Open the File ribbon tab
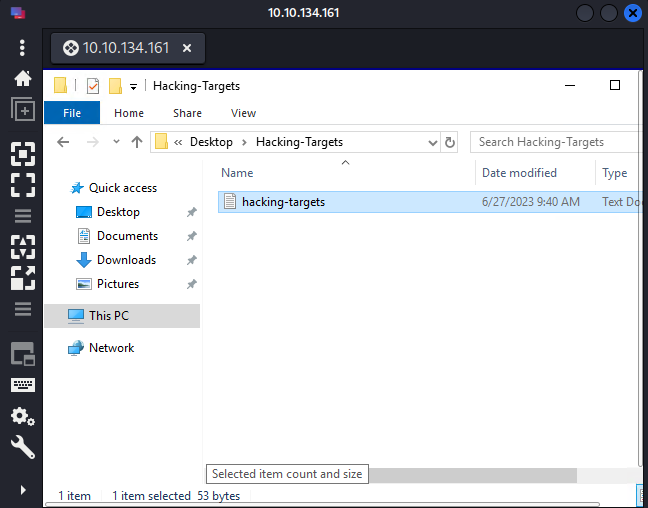Screen dimensions: 648x508 tap(72, 113)
